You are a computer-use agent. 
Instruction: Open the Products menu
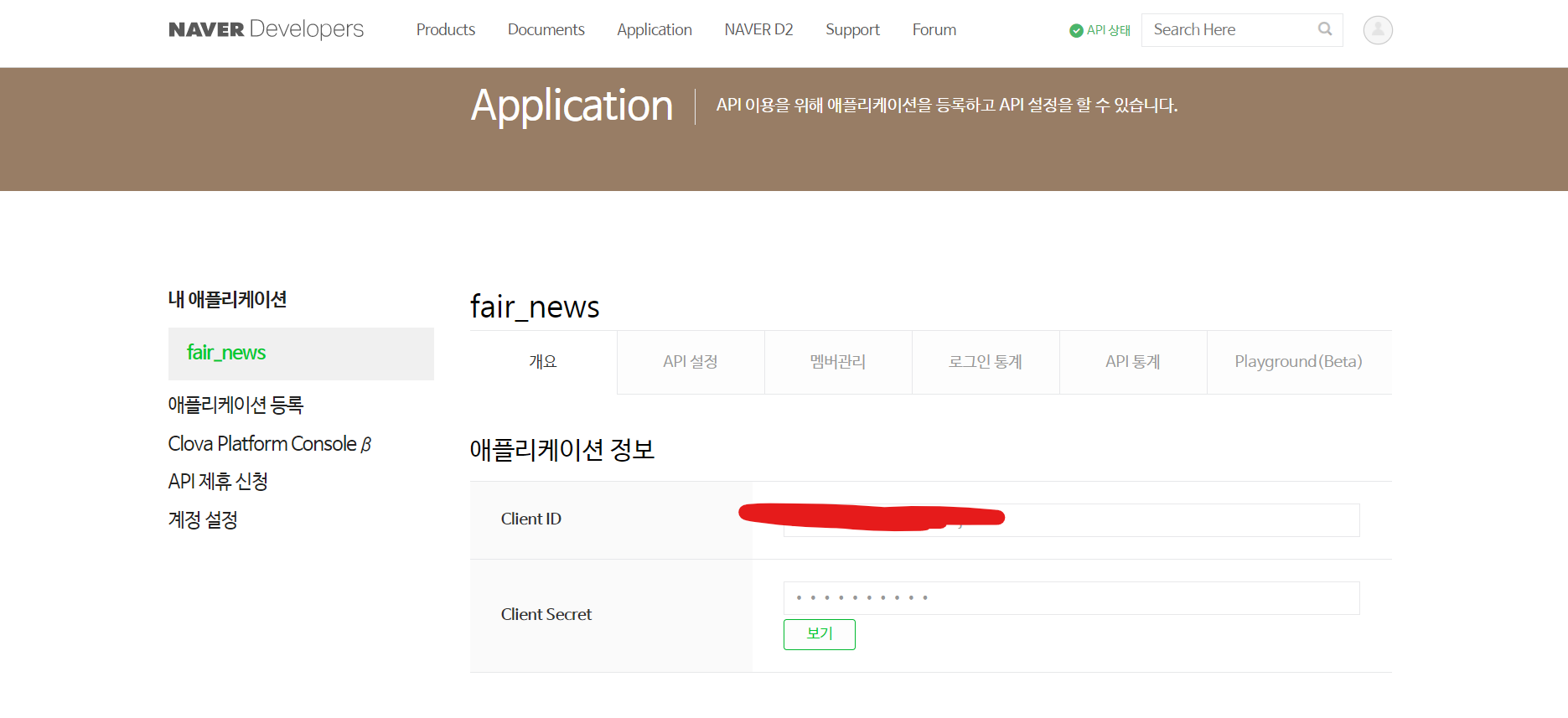click(446, 29)
